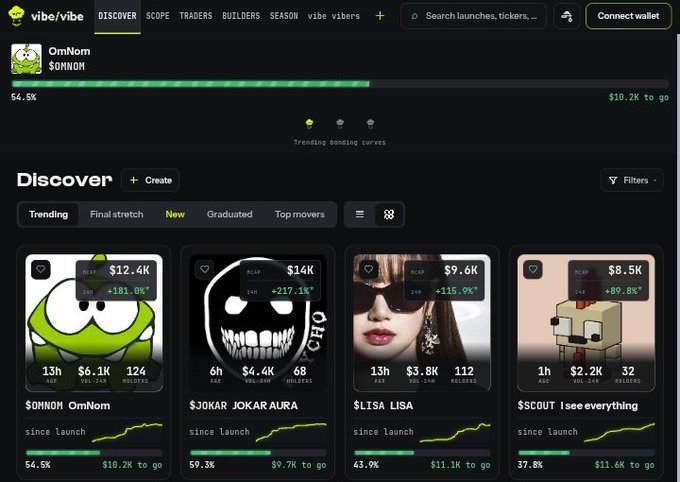Screen dimensions: 680x482
Task: Select the third trending bonding curve indicator
Action: coord(370,124)
